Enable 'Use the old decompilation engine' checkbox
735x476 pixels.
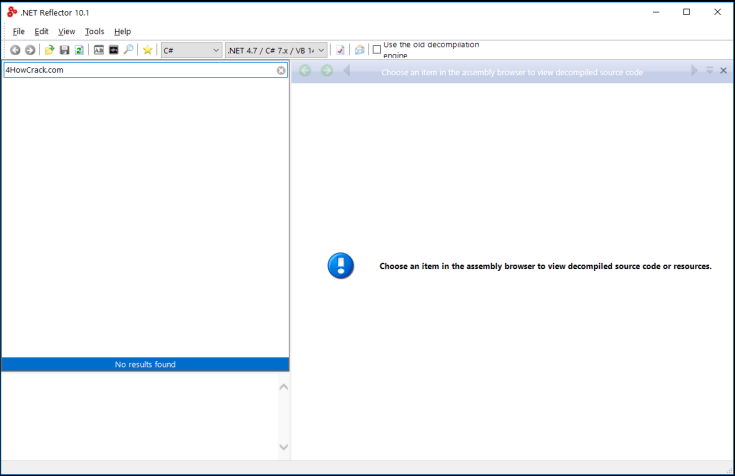click(x=376, y=50)
